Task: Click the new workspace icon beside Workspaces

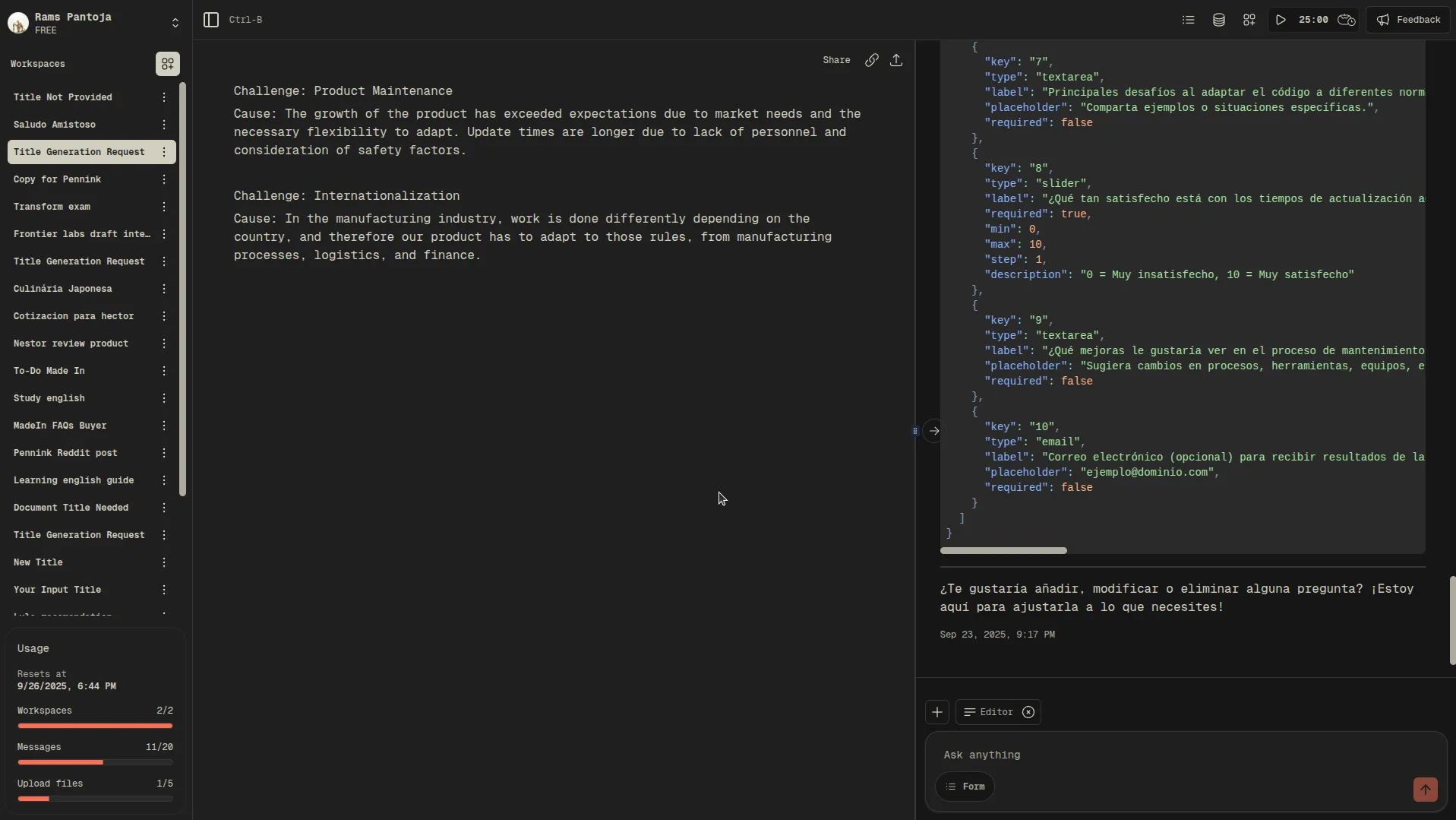Action: click(x=167, y=64)
